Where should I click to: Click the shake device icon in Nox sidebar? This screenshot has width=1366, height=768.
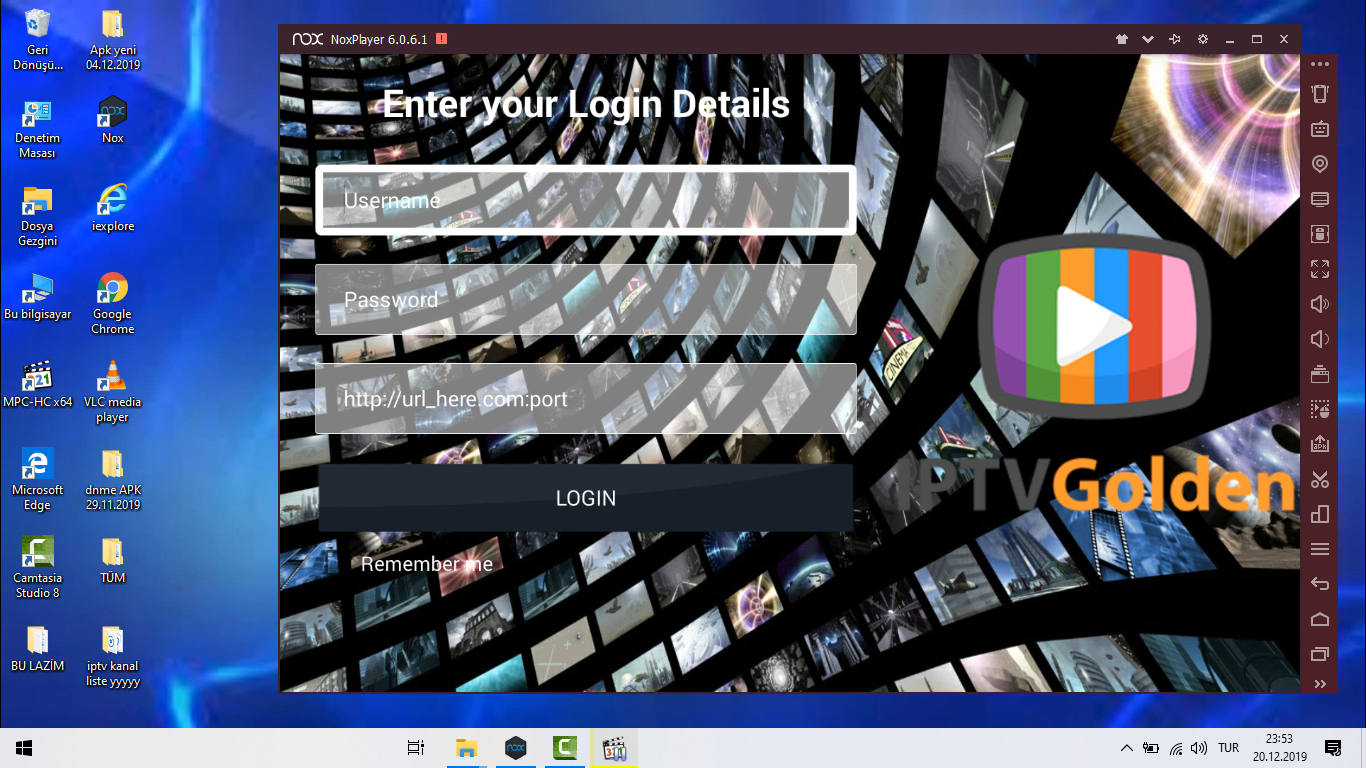1320,94
